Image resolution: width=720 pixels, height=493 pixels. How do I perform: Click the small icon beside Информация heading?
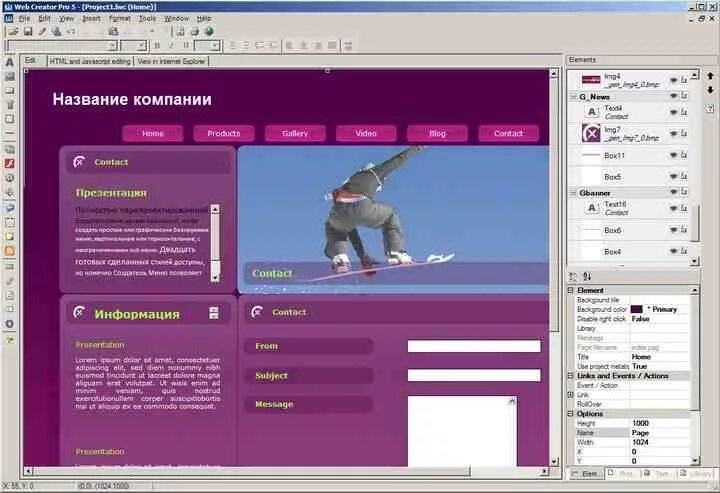[x=214, y=313]
